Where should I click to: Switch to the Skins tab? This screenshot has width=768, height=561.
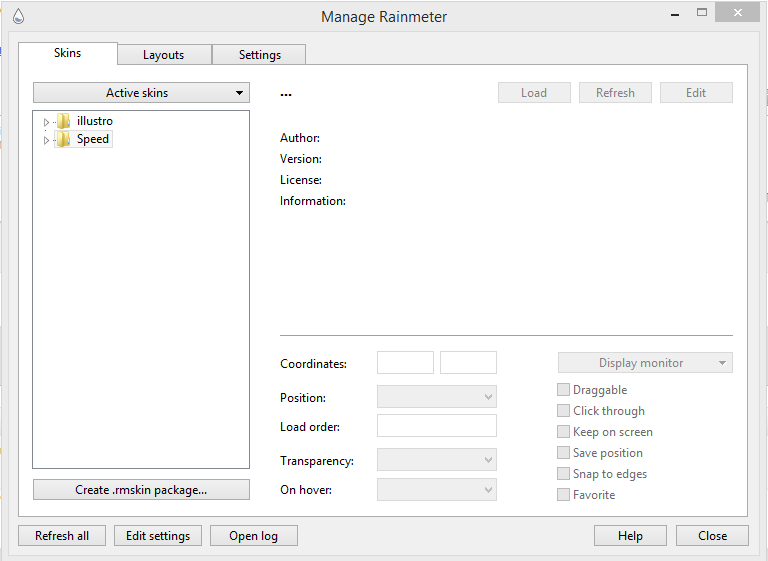coord(68,53)
